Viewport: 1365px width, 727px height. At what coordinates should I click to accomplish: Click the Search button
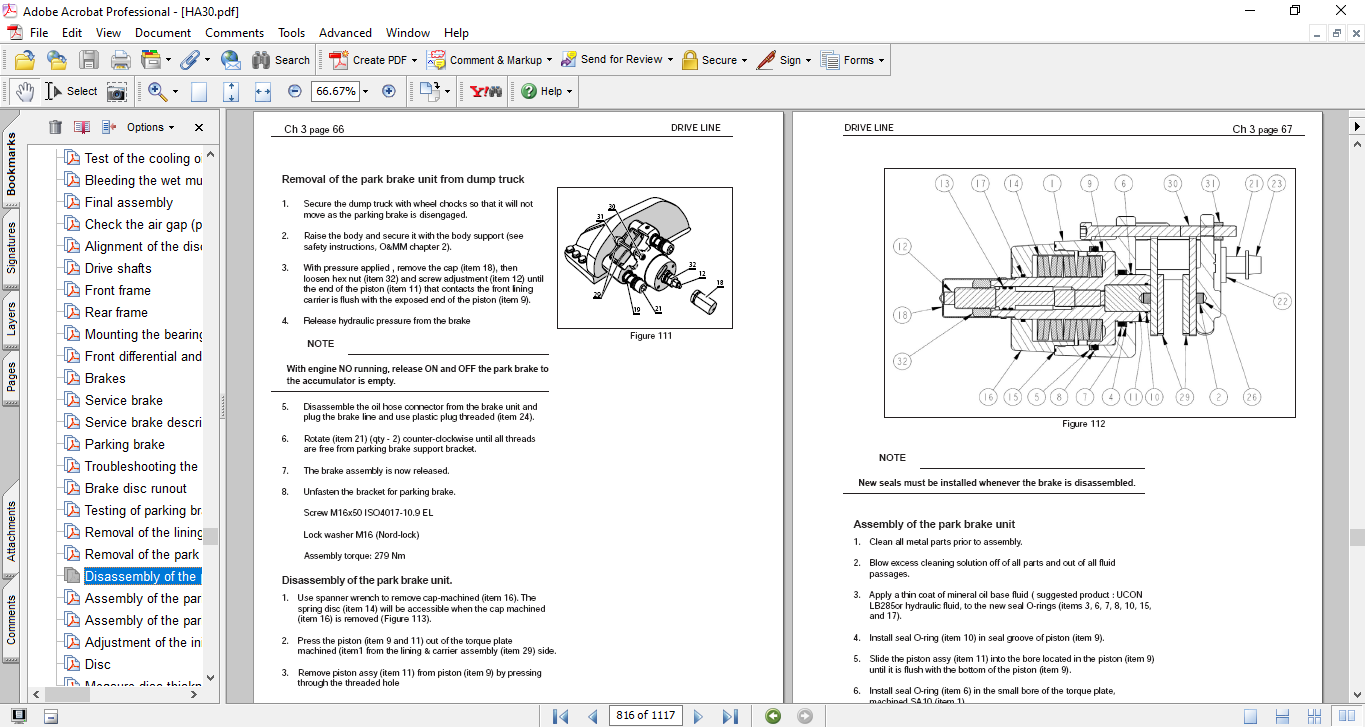pos(281,60)
